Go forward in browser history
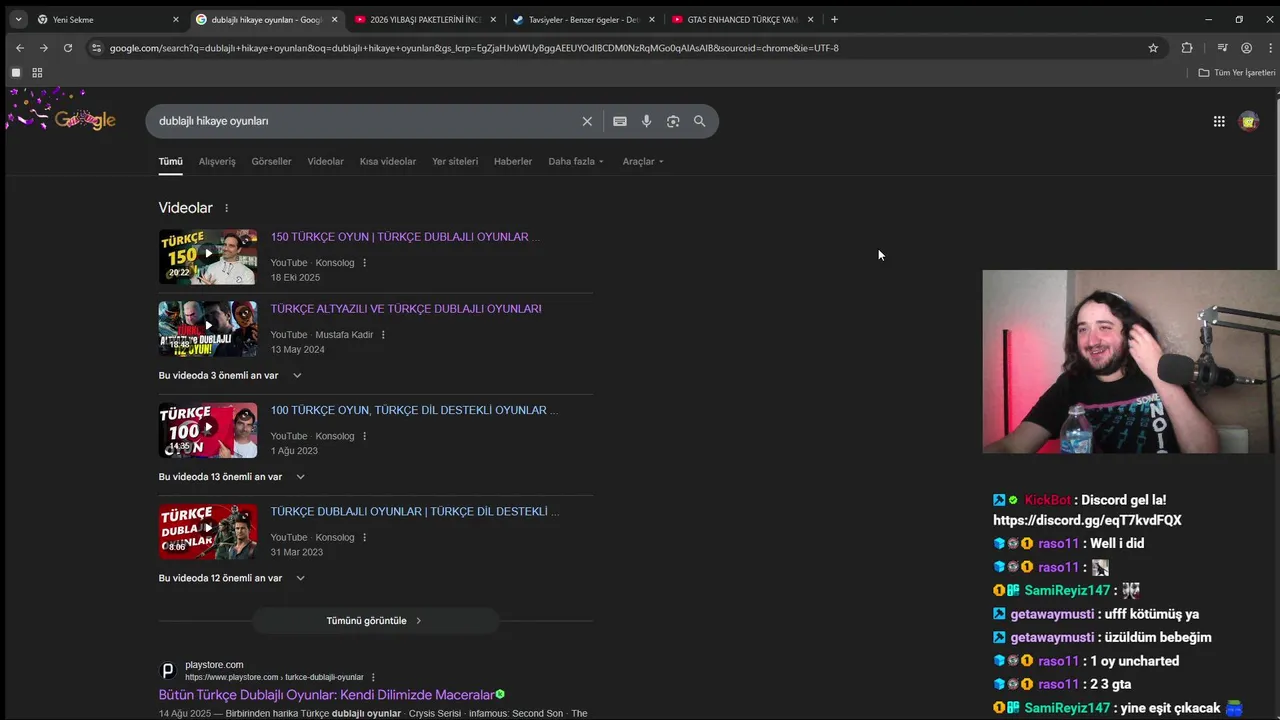 [x=43, y=48]
